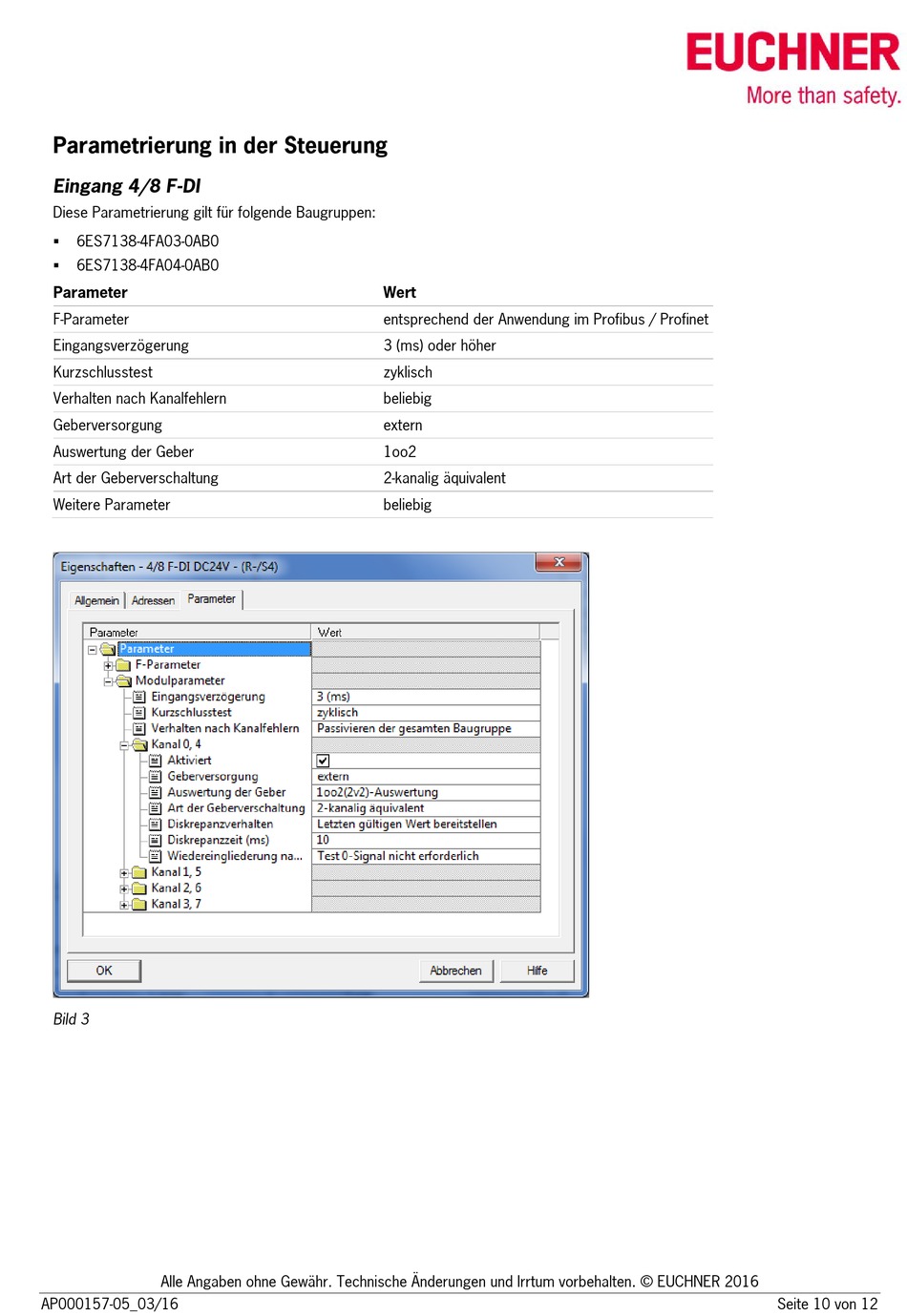Image resolution: width=907 pixels, height=1316 pixels.
Task: Click the Diskrepanzzeit value field 10
Action: (x=426, y=841)
